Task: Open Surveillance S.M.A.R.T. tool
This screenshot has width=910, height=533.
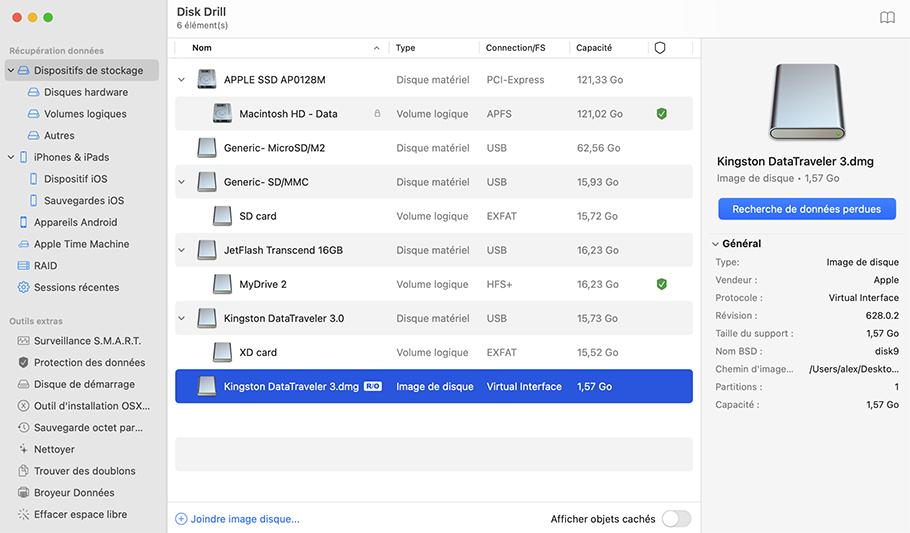Action: click(x=88, y=341)
